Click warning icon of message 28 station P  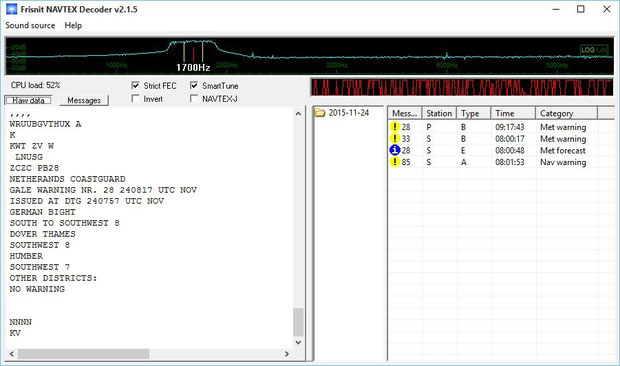[395, 127]
